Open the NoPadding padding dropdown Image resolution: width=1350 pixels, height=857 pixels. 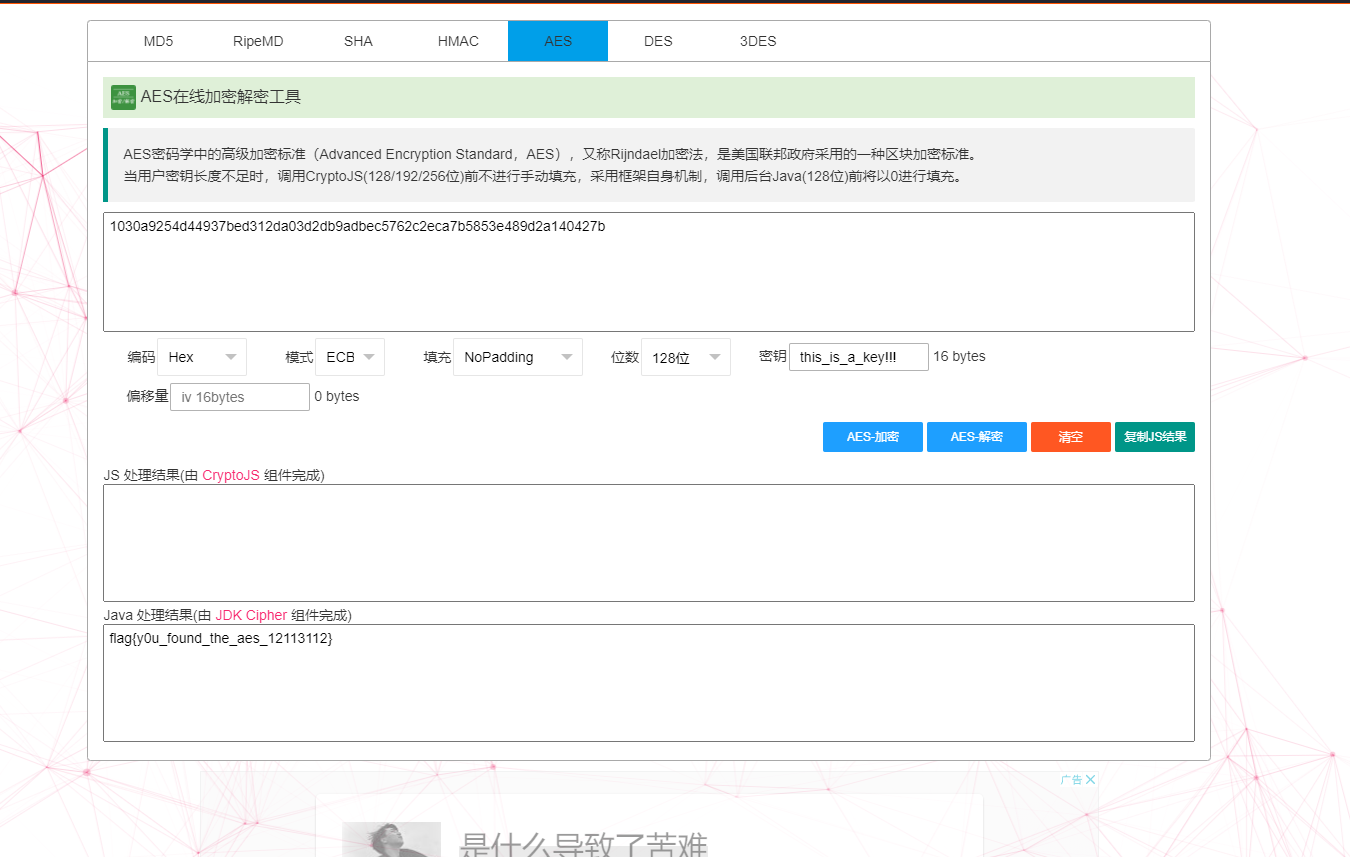[x=518, y=357]
